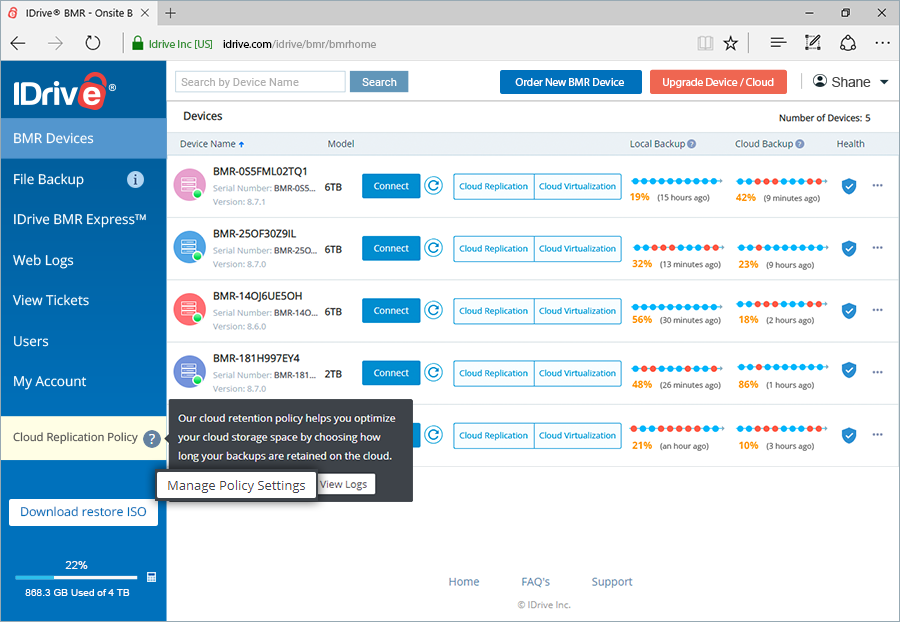Open the ellipsis options for device BMR-0S5FML02TQ1
This screenshot has width=900, height=622.
878,186
